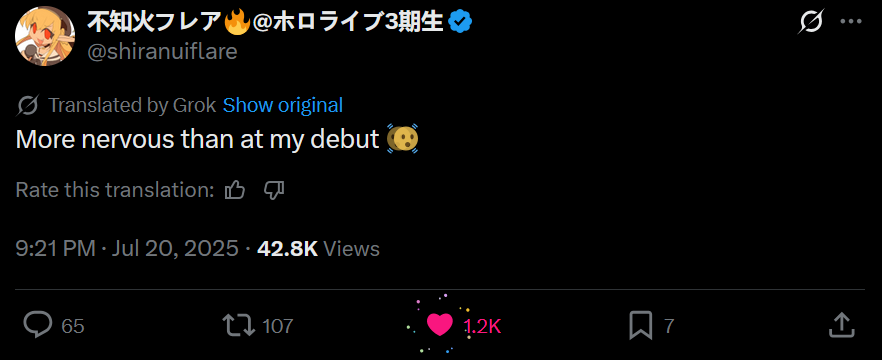The height and width of the screenshot is (360, 882).
Task: Click the Grok icon at top right
Action: (812, 22)
